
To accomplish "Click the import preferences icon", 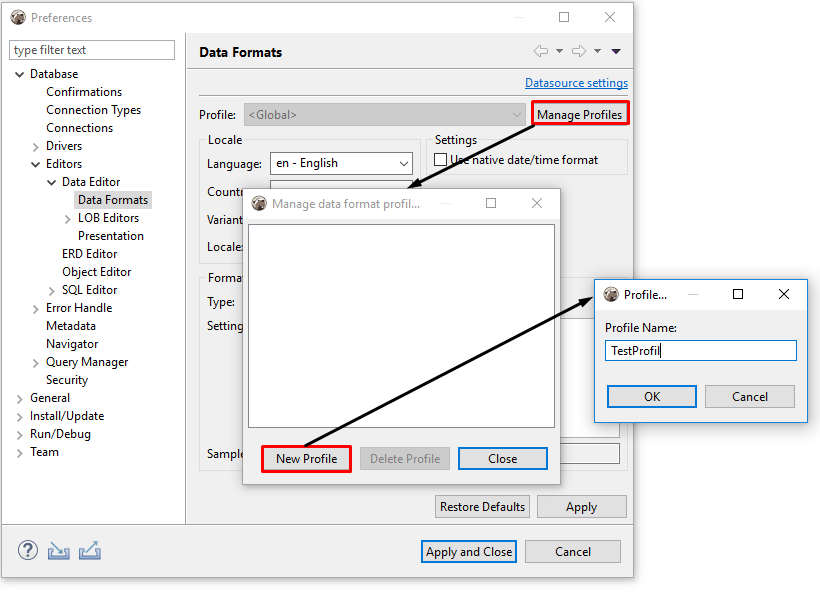I will point(58,550).
